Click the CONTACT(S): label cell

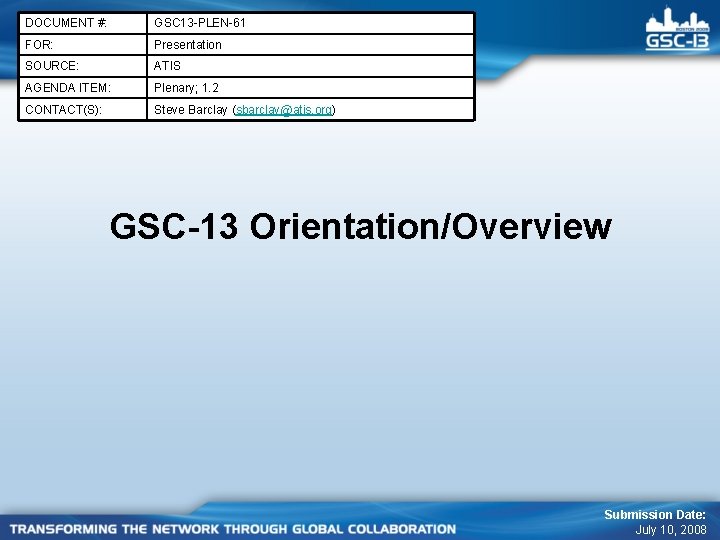pyautogui.click(x=83, y=110)
